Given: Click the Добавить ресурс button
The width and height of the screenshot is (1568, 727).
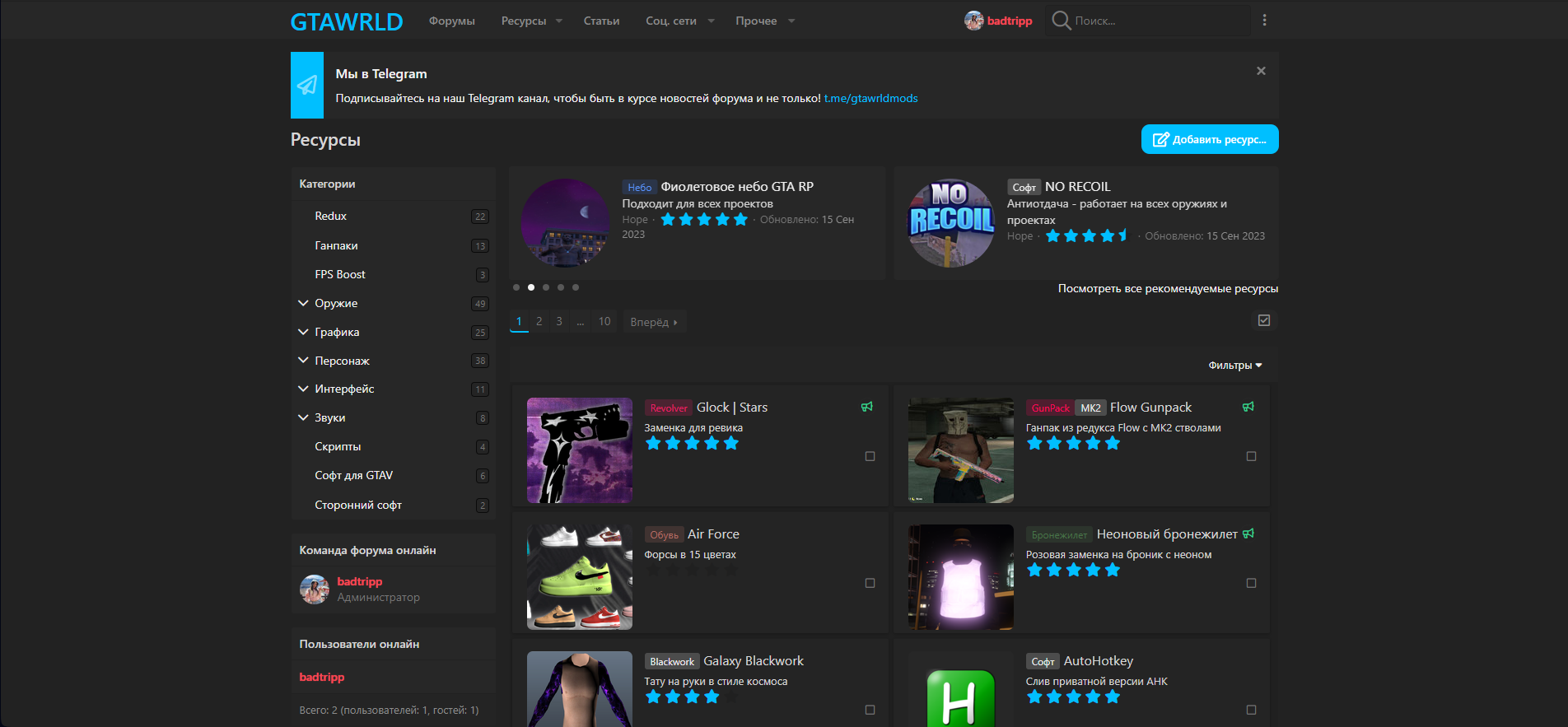Looking at the screenshot, I should pyautogui.click(x=1210, y=139).
